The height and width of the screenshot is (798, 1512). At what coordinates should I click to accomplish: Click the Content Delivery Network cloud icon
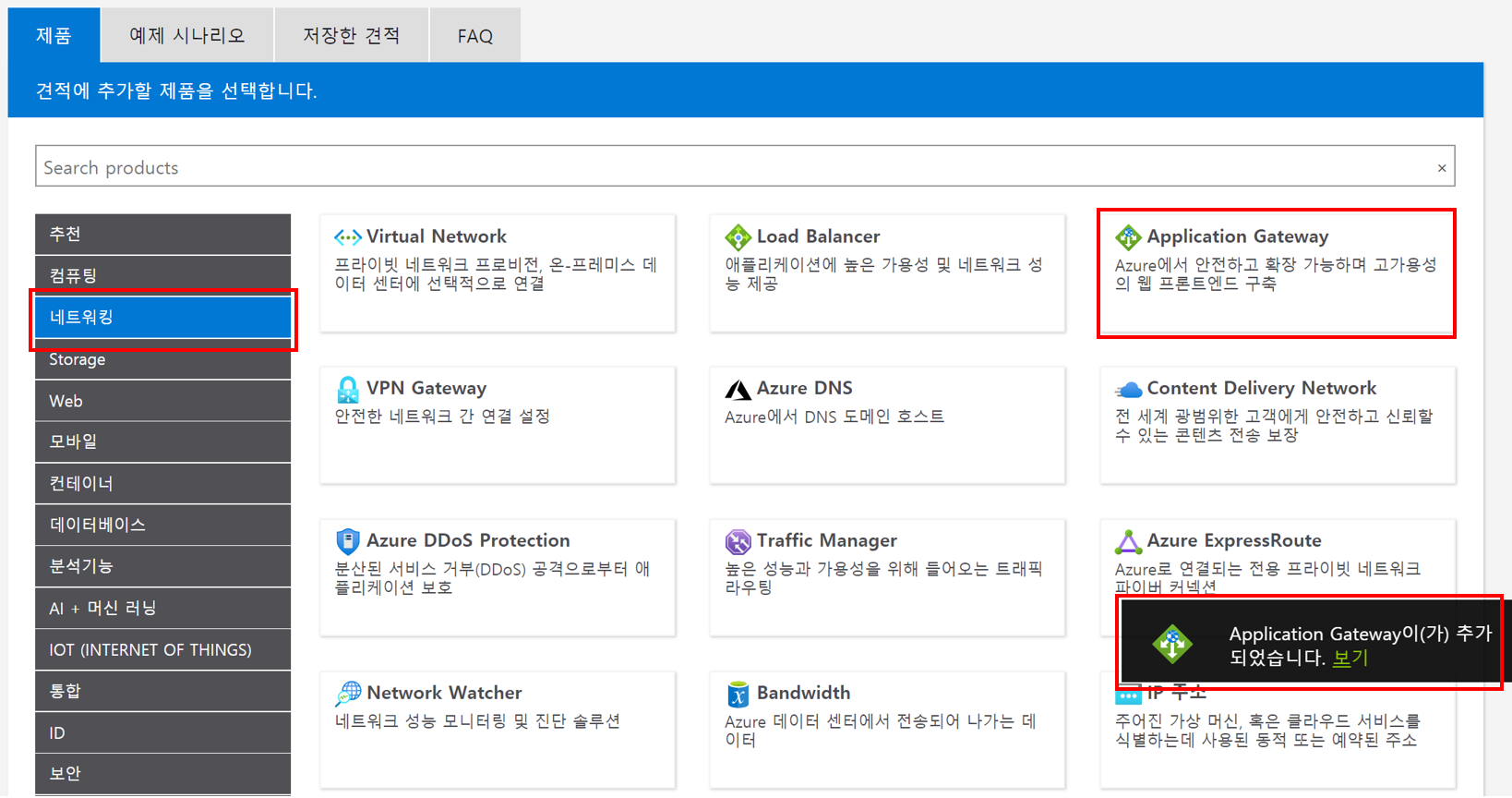(x=1128, y=390)
